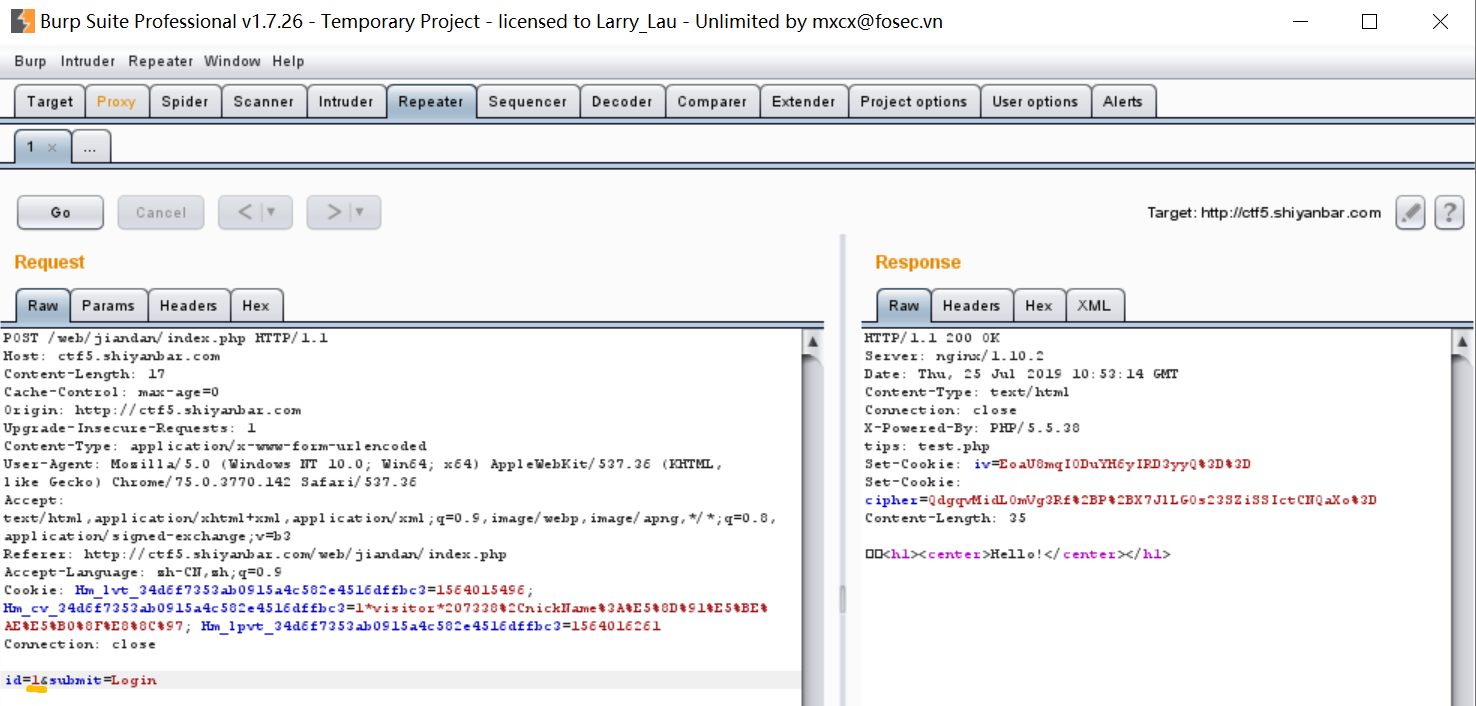
Task: Maximize the Burp Suite window
Action: click(1370, 21)
